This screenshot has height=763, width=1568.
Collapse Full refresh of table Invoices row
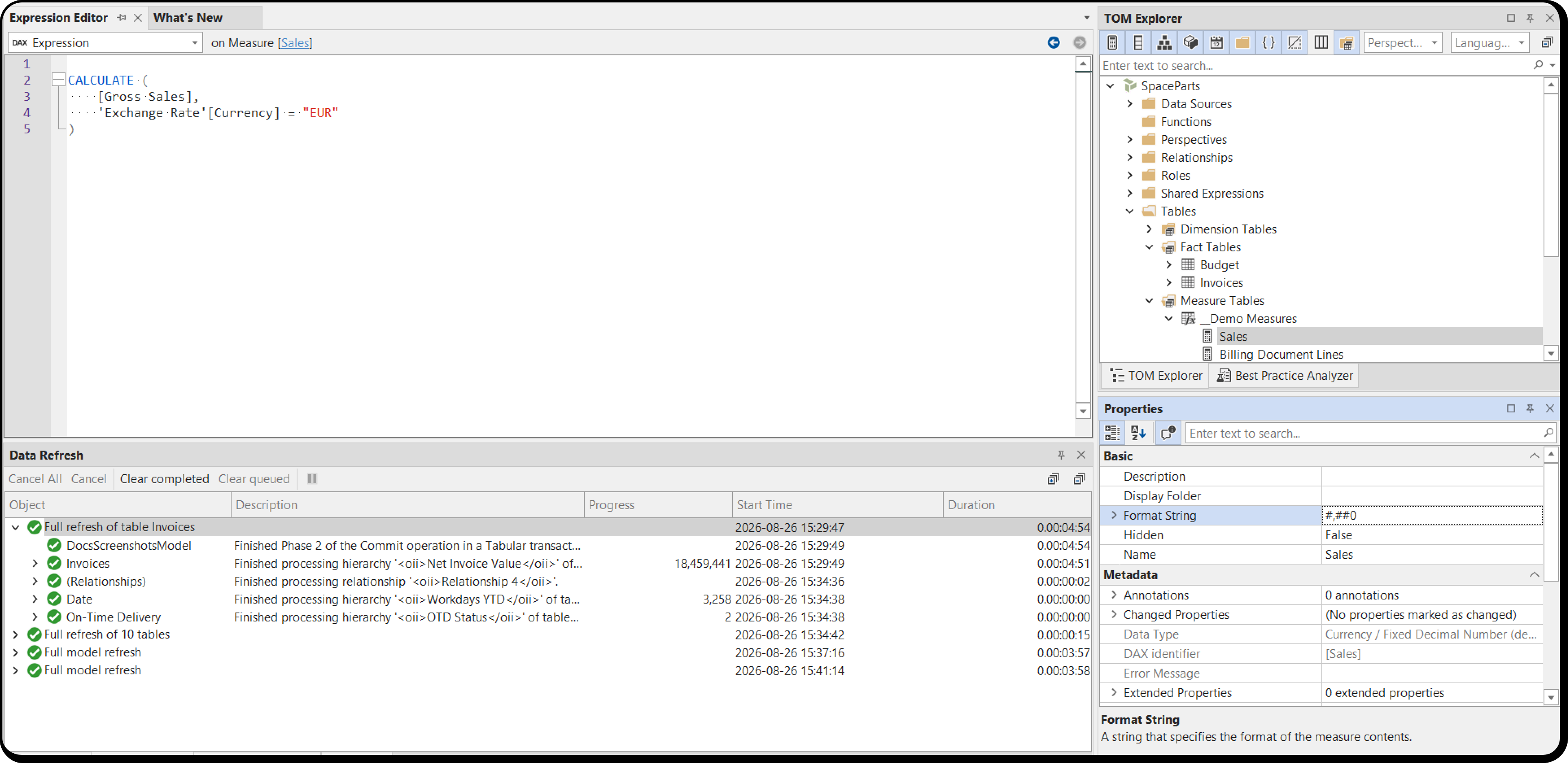[x=15, y=527]
